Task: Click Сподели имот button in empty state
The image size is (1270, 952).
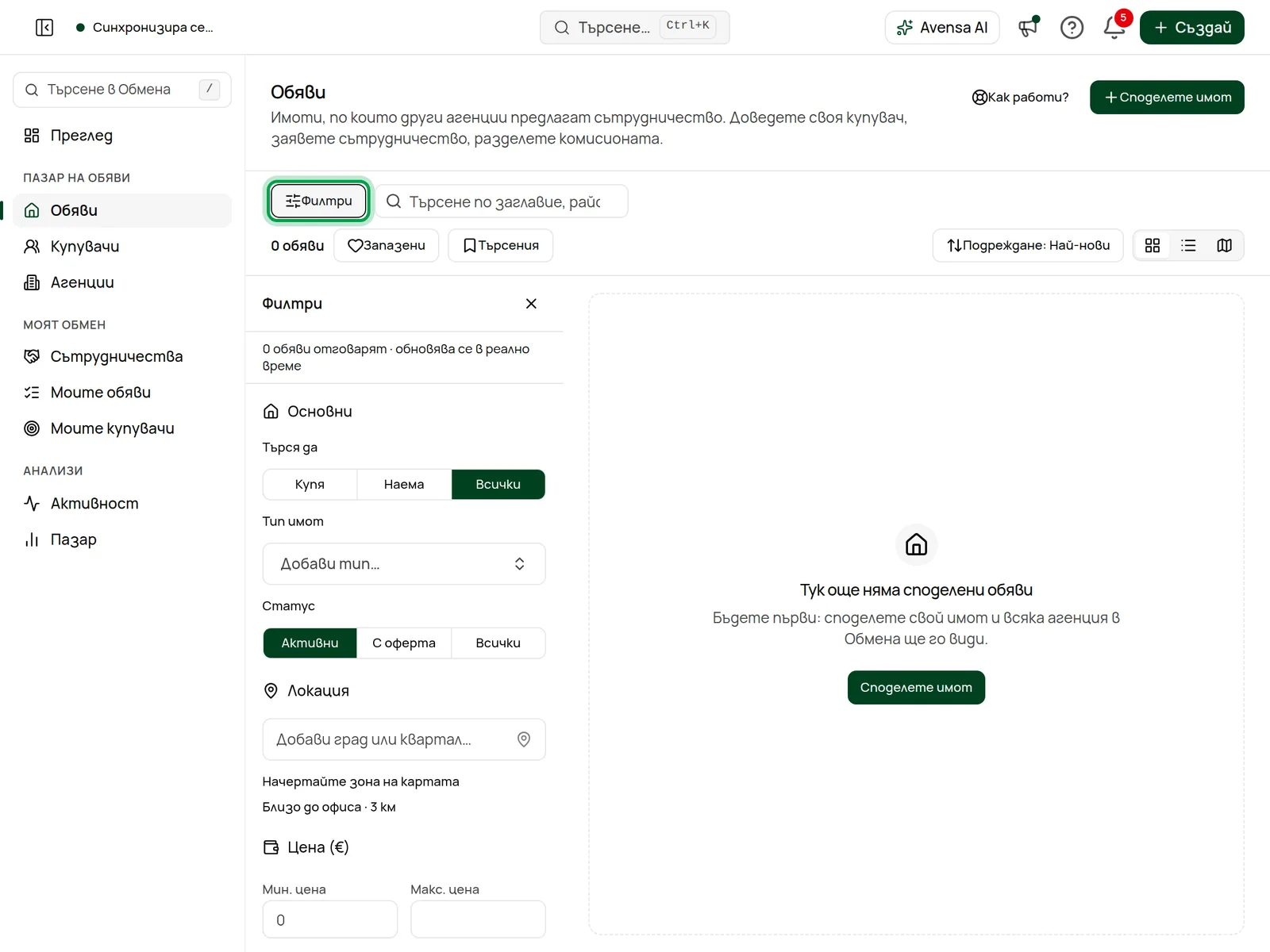Action: 916,688
